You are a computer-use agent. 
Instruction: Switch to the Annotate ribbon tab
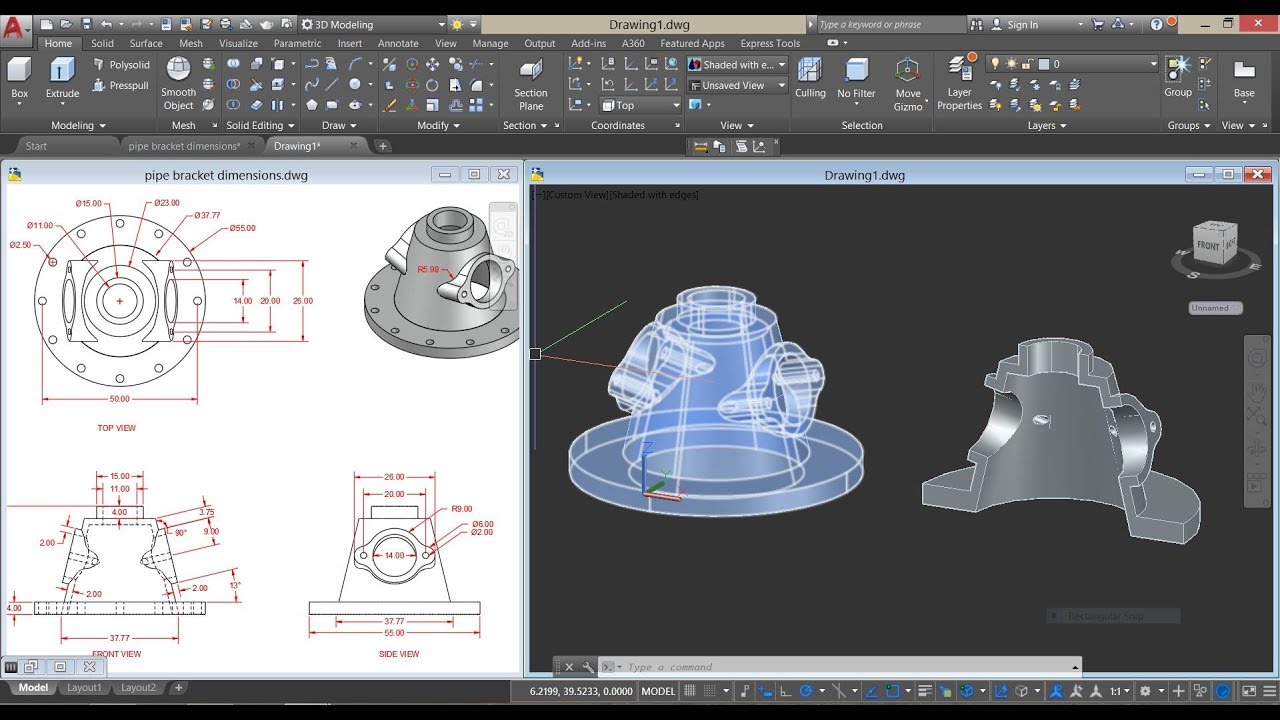click(398, 43)
